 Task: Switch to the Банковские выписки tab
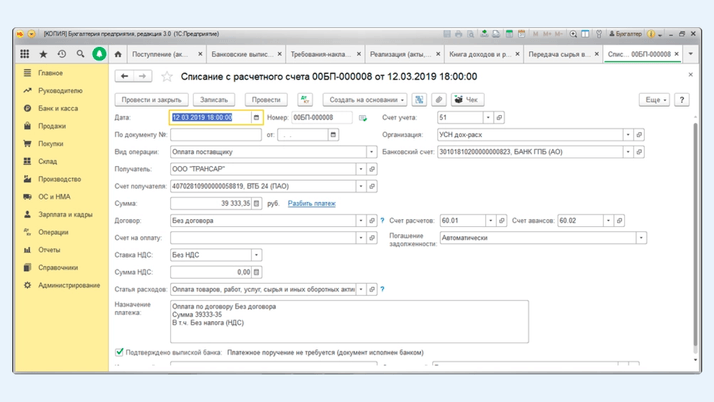[x=245, y=54]
